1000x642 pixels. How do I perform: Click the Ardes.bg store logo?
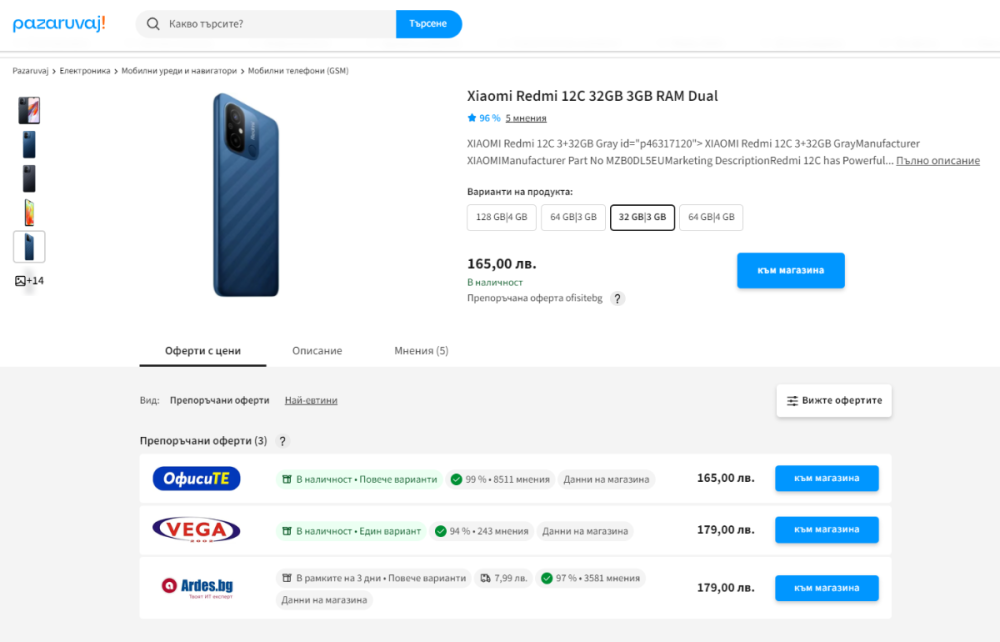[196, 586]
